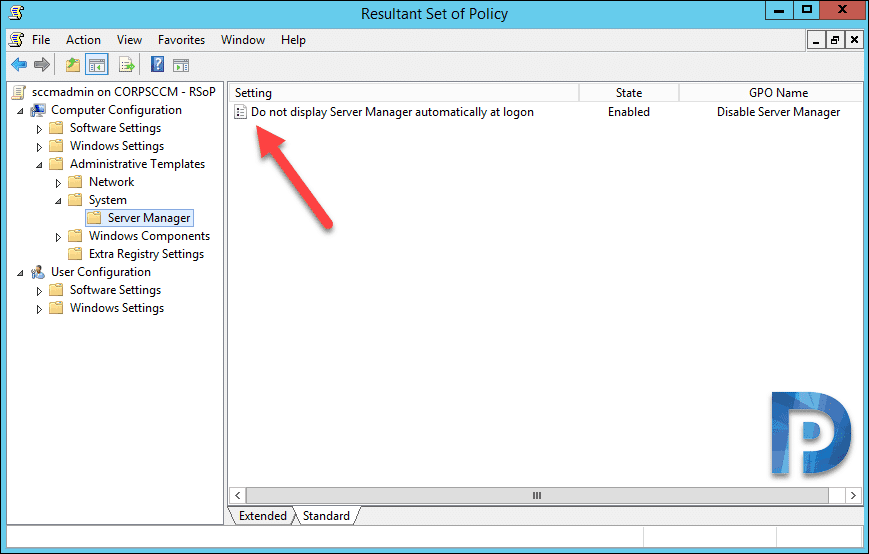
Task: Select the sccmadmin on CORPSCCM - RSoP node
Action: click(124, 92)
